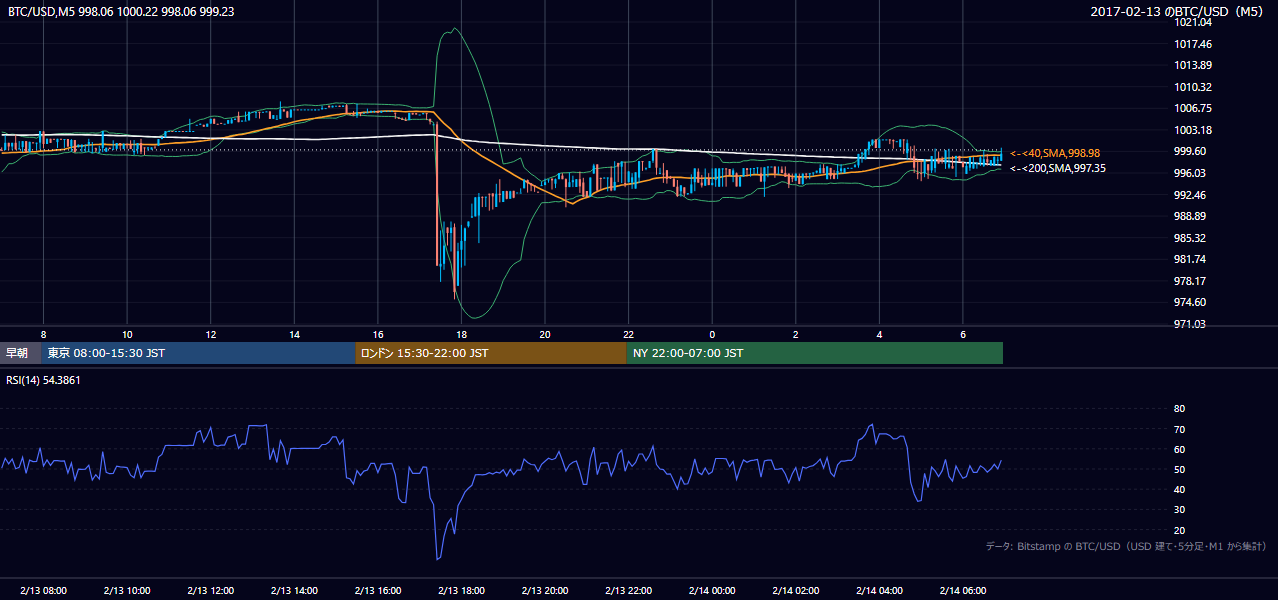Click hour label 18 under the price chart
The height and width of the screenshot is (600, 1278).
(x=461, y=334)
